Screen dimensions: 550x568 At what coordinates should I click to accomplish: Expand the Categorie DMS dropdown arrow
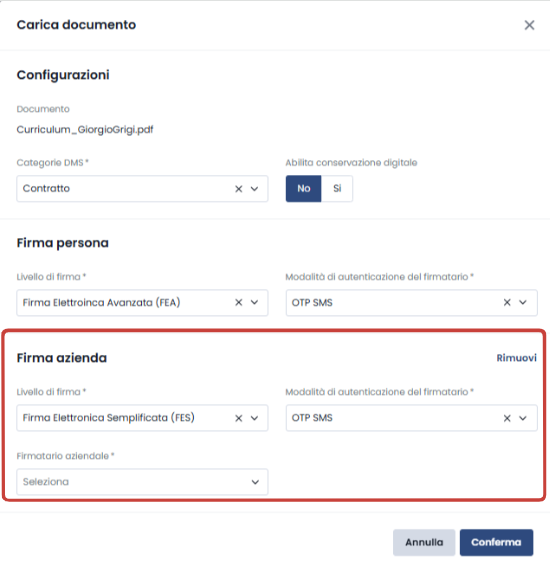click(x=255, y=189)
